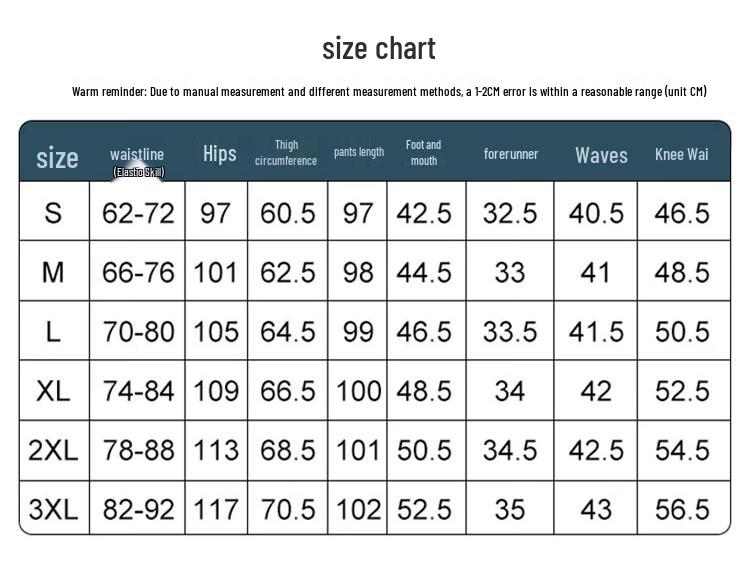Select hips value 105 in L row
Viewport: 750px width, 563px height.
[216, 331]
